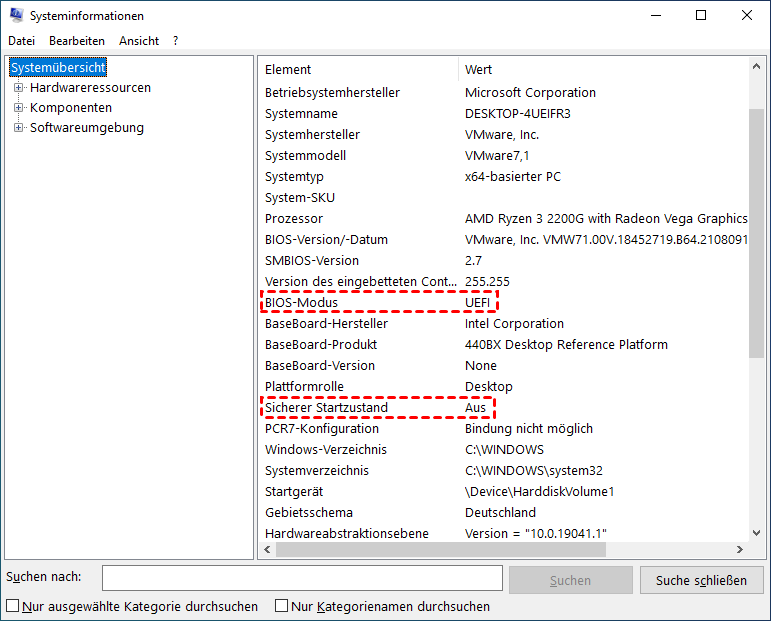Open the Bearbeiten menu
Screen dimensions: 771x621
(x=77, y=41)
